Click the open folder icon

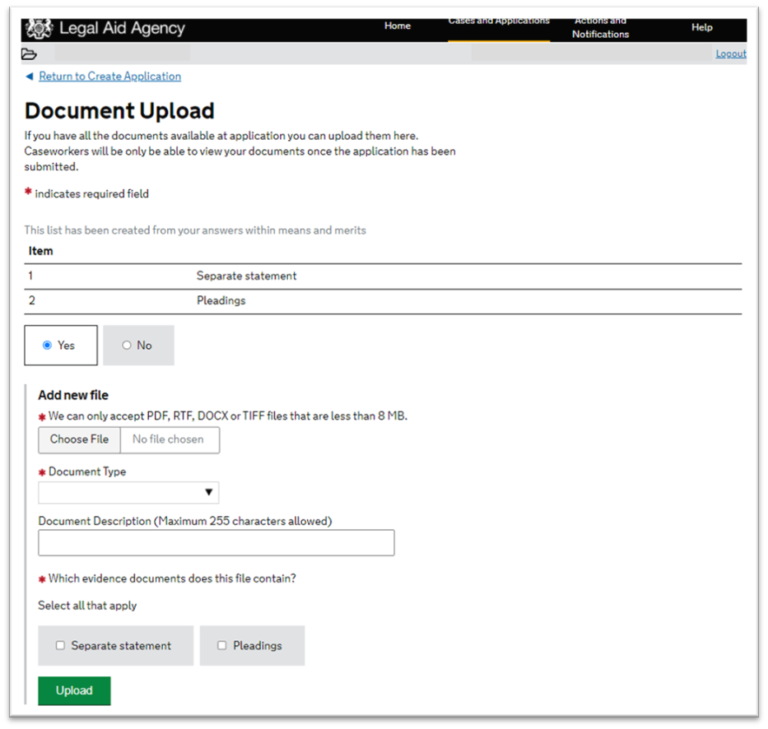29,54
